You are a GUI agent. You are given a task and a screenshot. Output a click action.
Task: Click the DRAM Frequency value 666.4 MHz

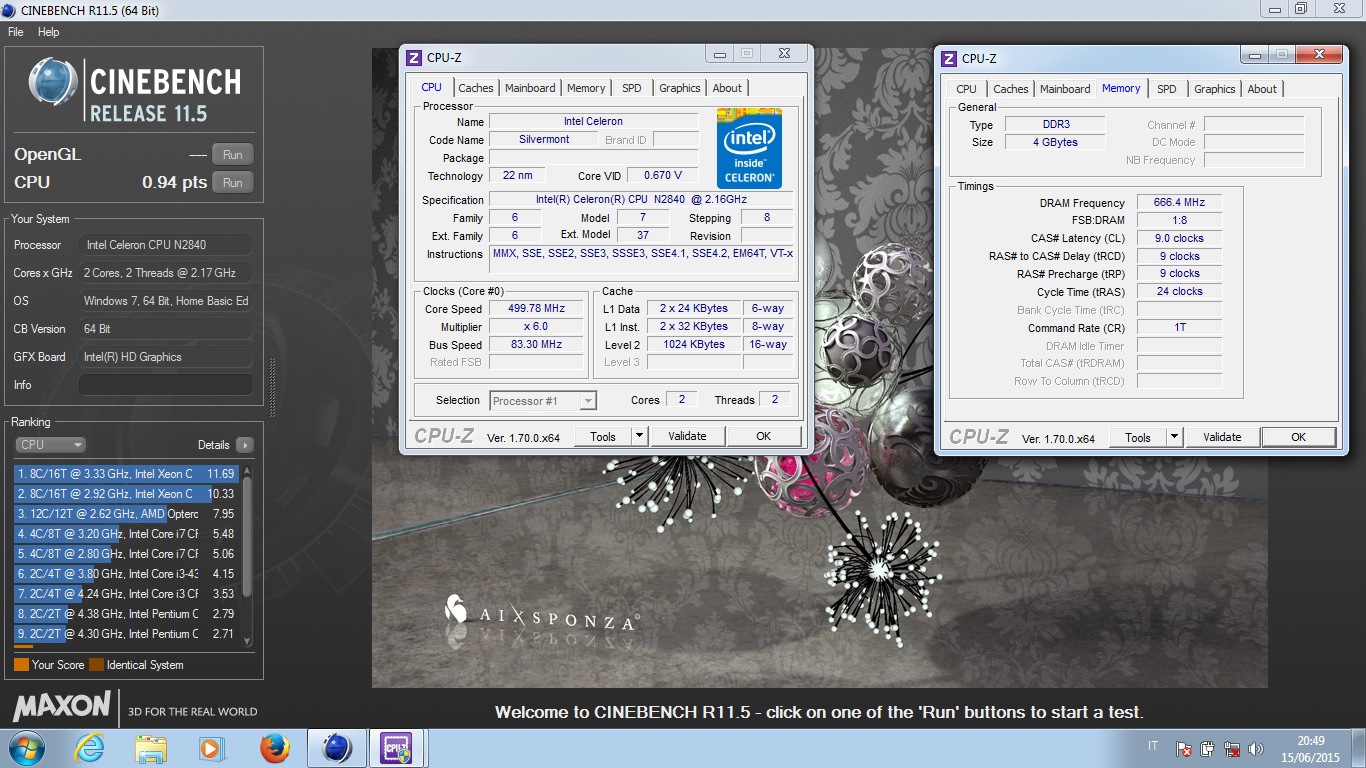click(x=1179, y=203)
